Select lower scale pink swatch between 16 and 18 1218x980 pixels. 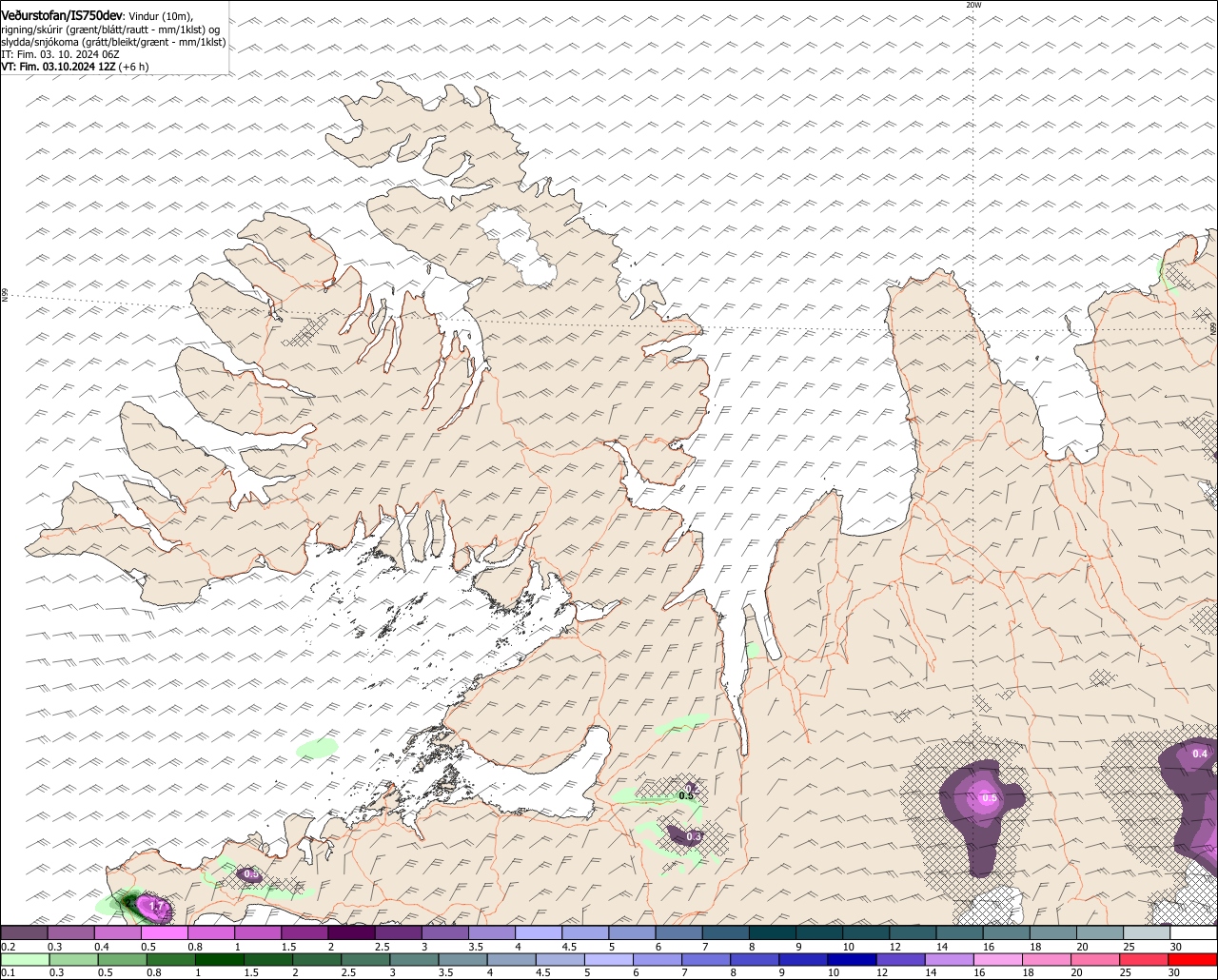pos(998,959)
